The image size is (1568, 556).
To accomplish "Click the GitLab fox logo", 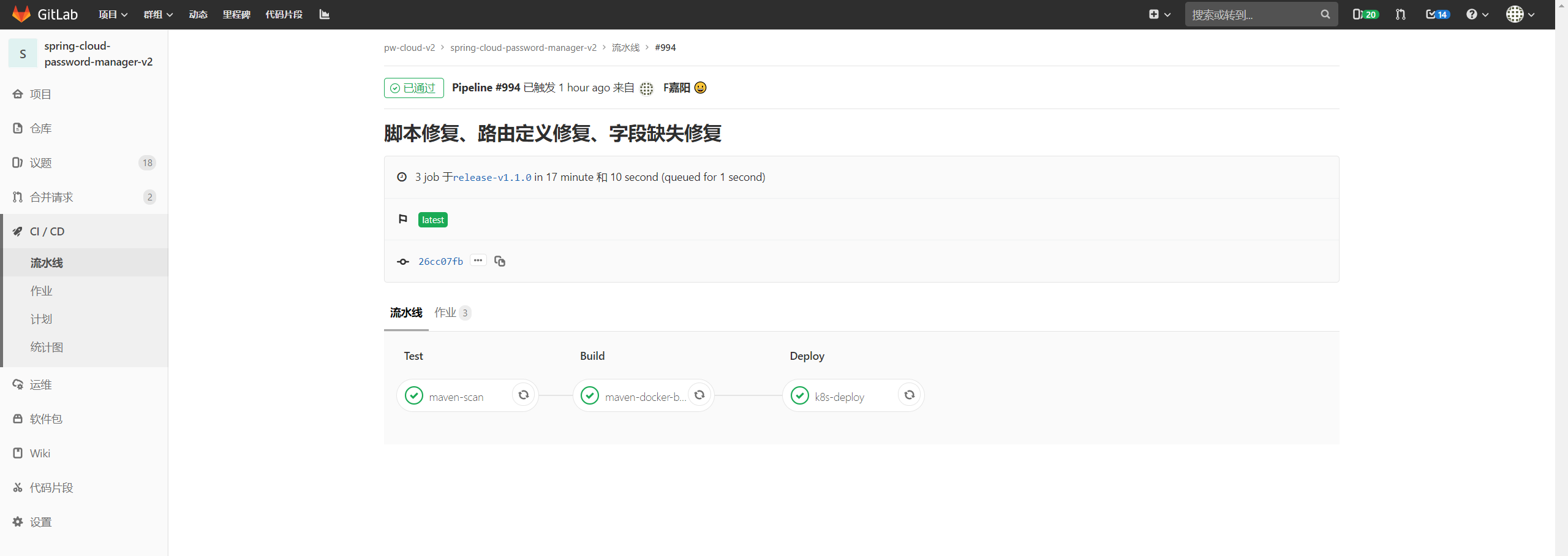I will (21, 14).
